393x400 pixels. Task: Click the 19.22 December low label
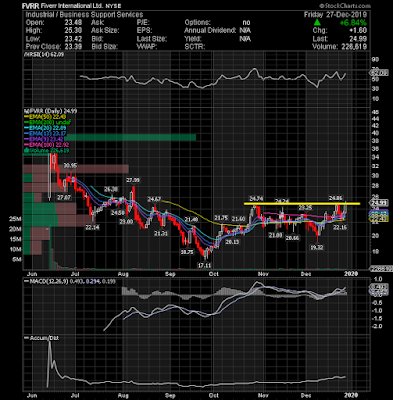pyautogui.click(x=317, y=248)
